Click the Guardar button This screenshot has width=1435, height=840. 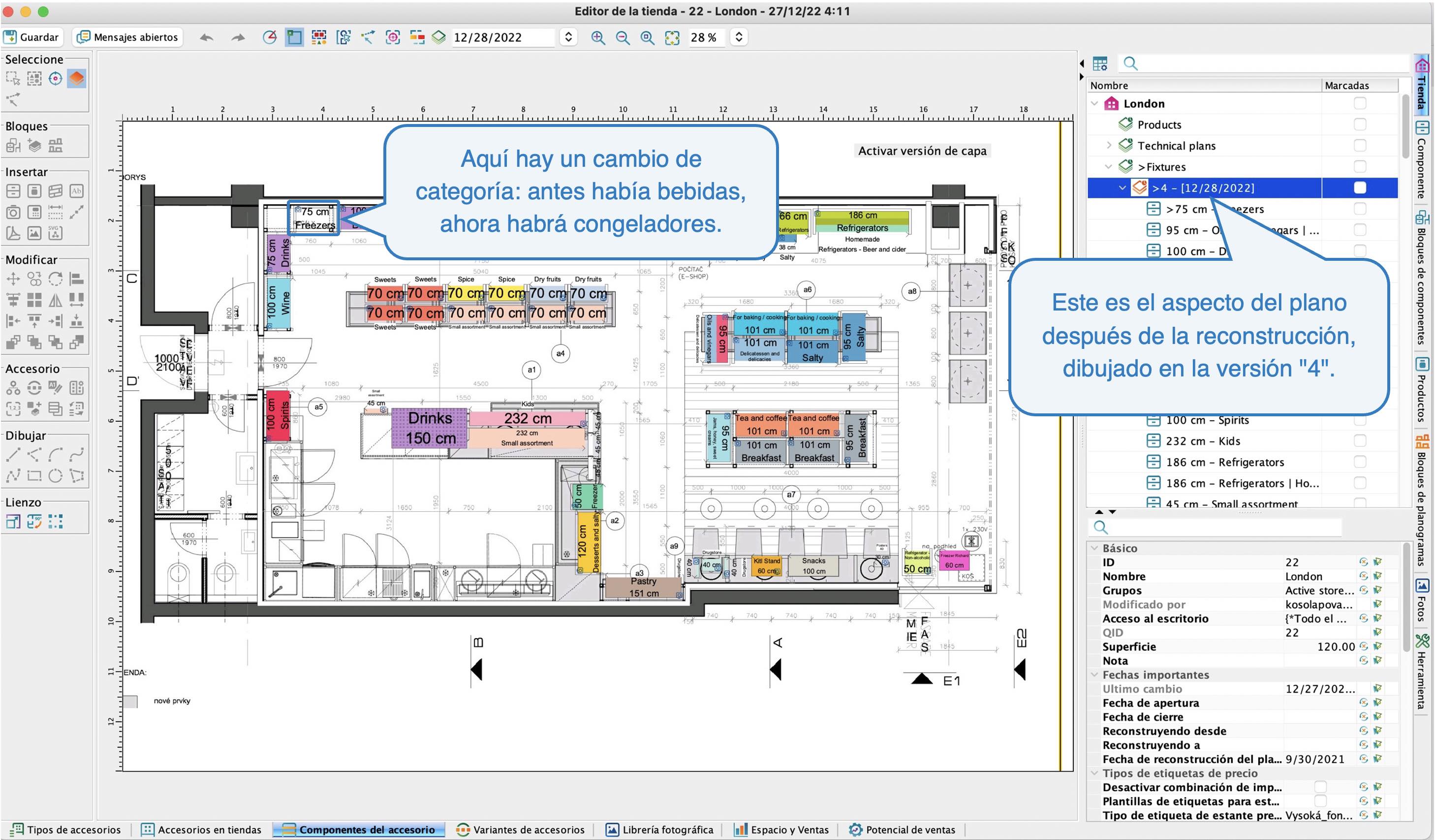[x=31, y=37]
